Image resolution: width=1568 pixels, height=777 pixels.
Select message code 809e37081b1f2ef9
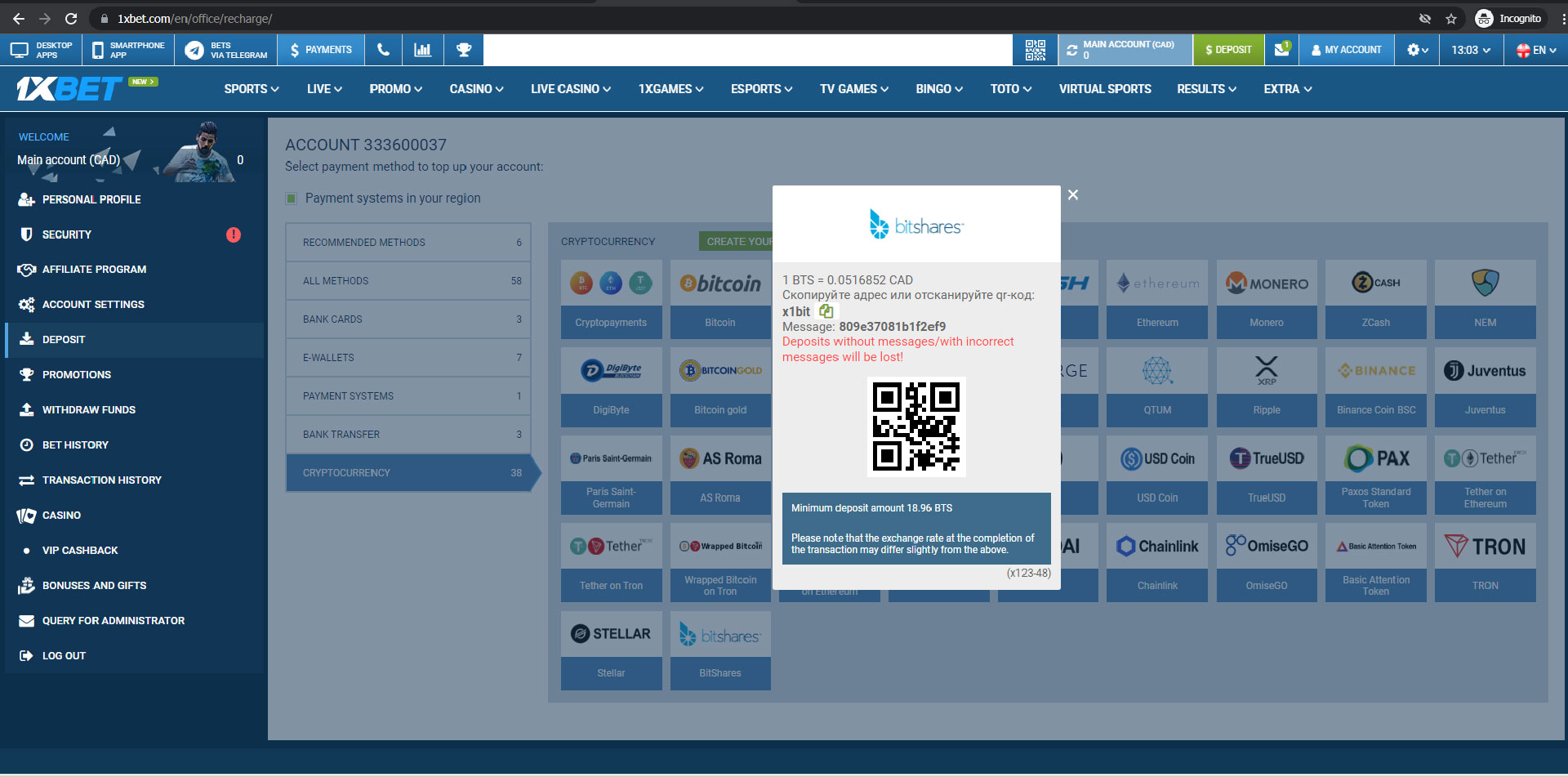tap(892, 327)
